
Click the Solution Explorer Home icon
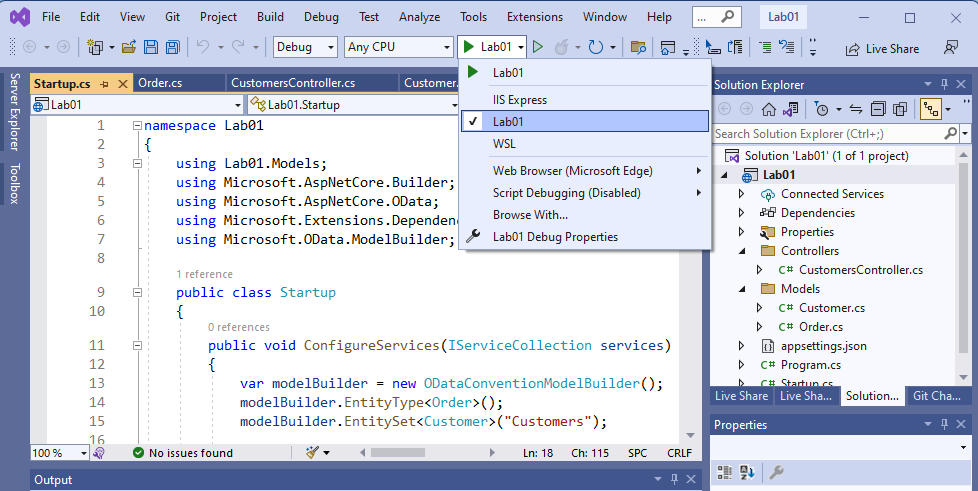[768, 110]
